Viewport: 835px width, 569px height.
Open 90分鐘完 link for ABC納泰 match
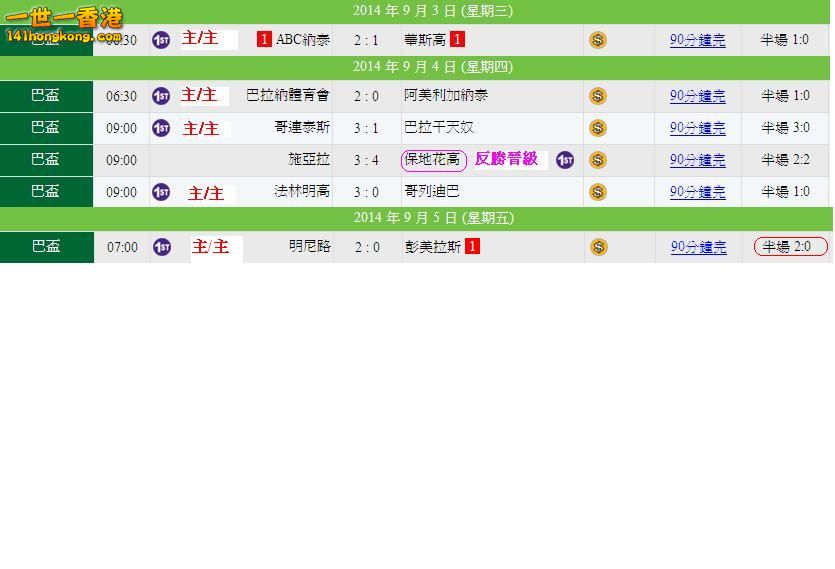tap(698, 40)
